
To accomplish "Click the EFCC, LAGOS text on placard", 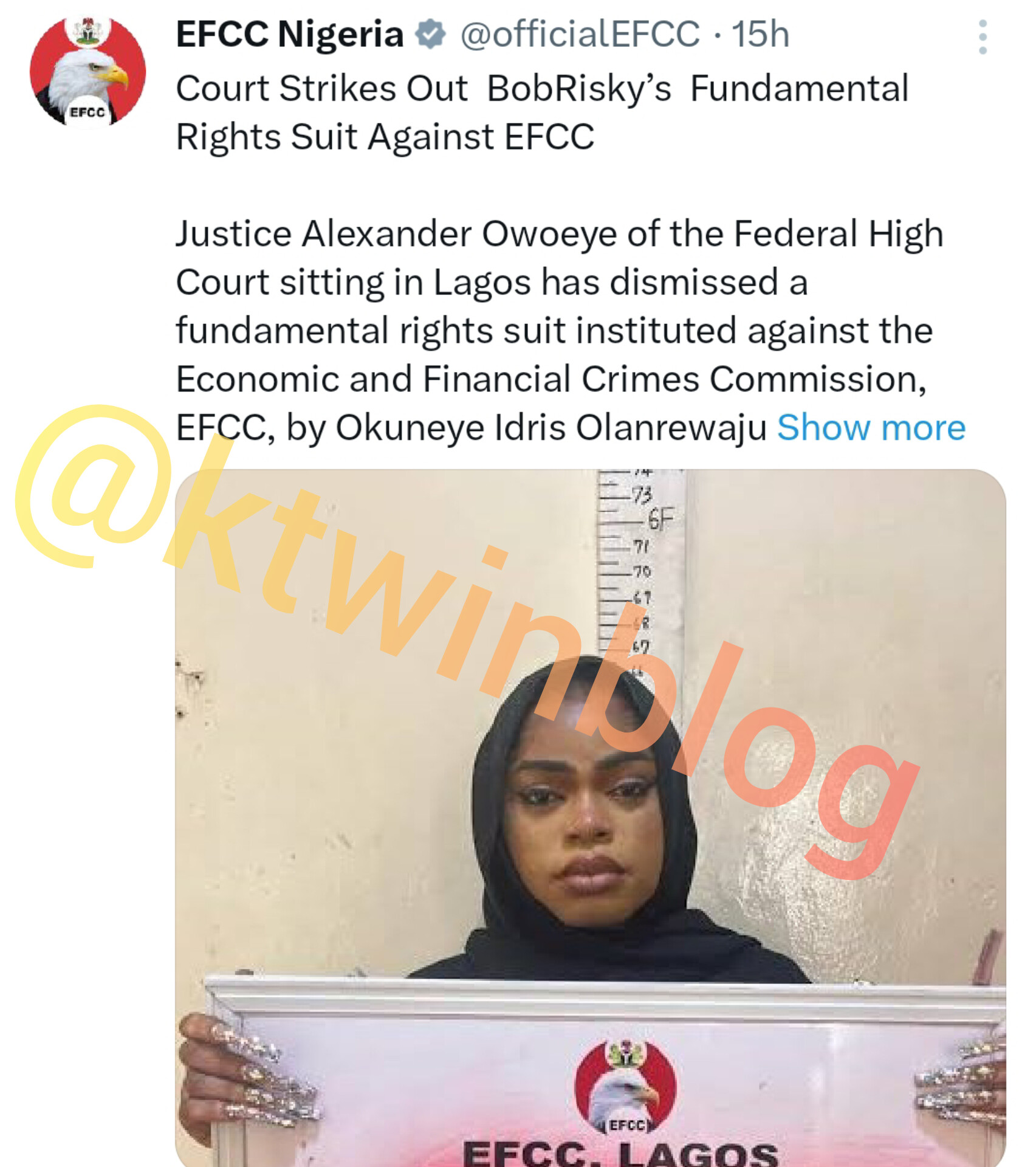I will point(620,1152).
